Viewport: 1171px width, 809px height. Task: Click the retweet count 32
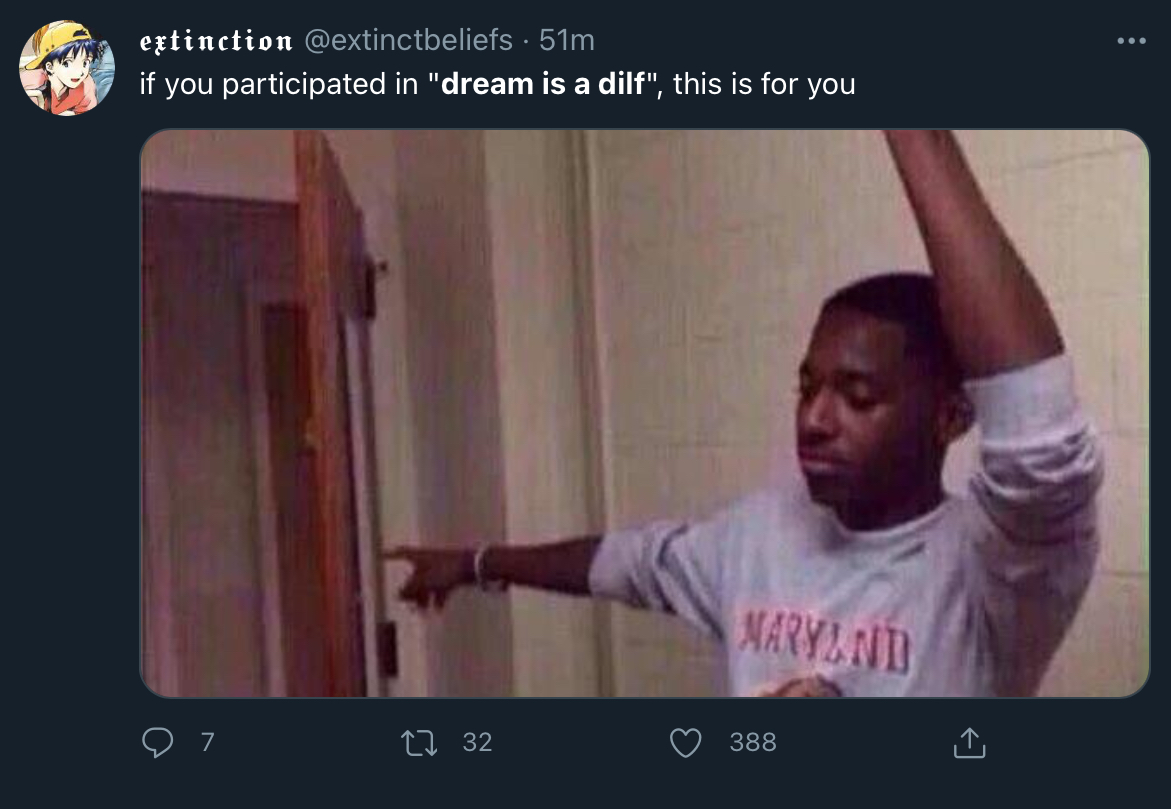[x=477, y=742]
